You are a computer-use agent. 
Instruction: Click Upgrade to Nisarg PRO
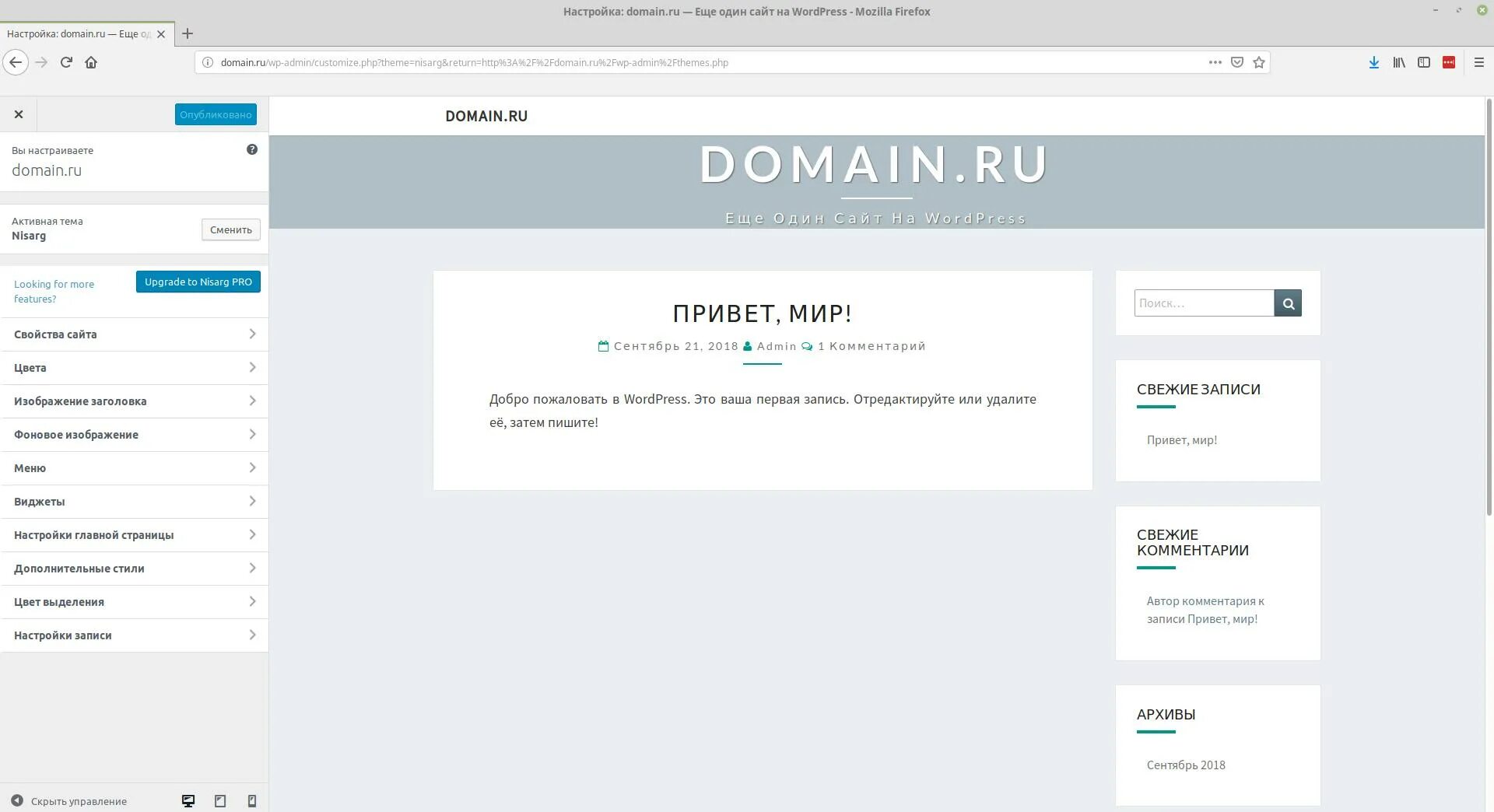click(198, 282)
